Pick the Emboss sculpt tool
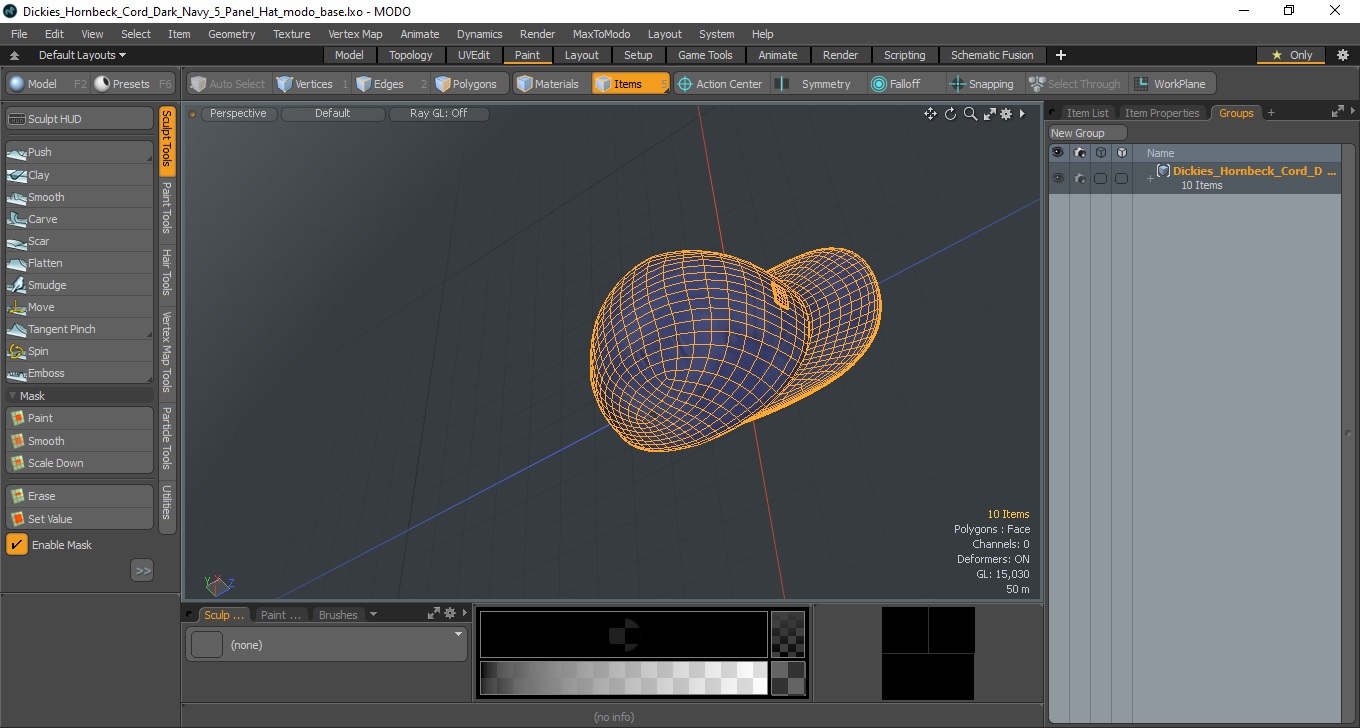Screen dimensions: 1360x728 [79, 373]
